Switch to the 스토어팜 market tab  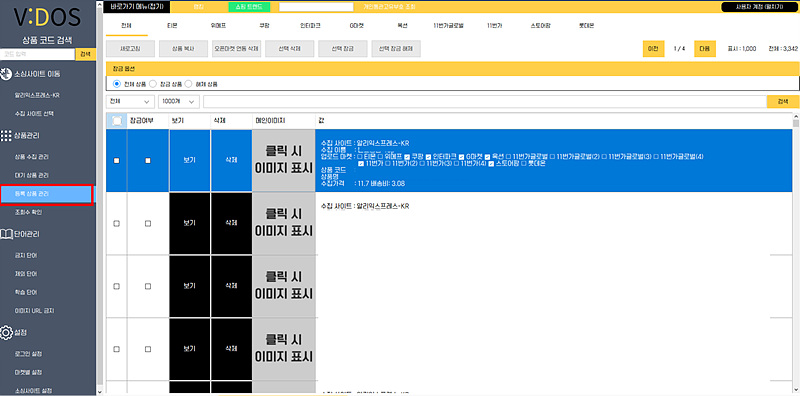[x=540, y=26]
